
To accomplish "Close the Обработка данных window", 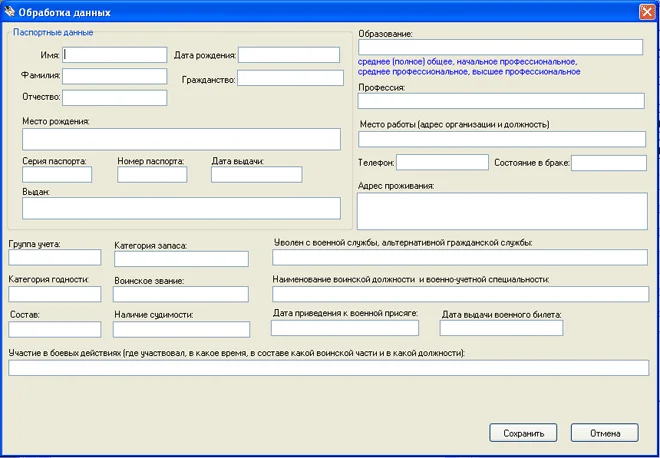I will 647,12.
